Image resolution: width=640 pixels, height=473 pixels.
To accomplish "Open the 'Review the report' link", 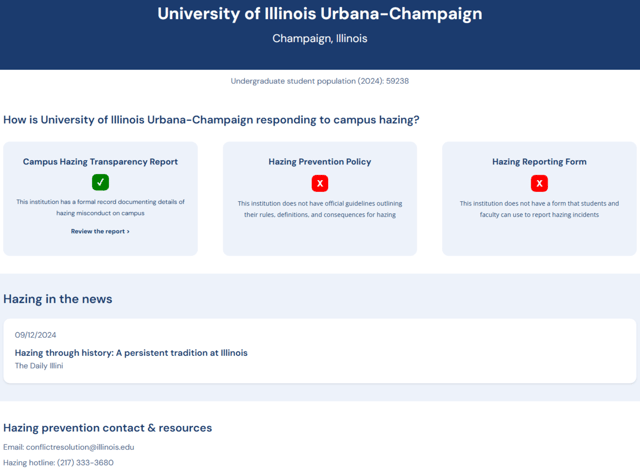I will pyautogui.click(x=100, y=231).
